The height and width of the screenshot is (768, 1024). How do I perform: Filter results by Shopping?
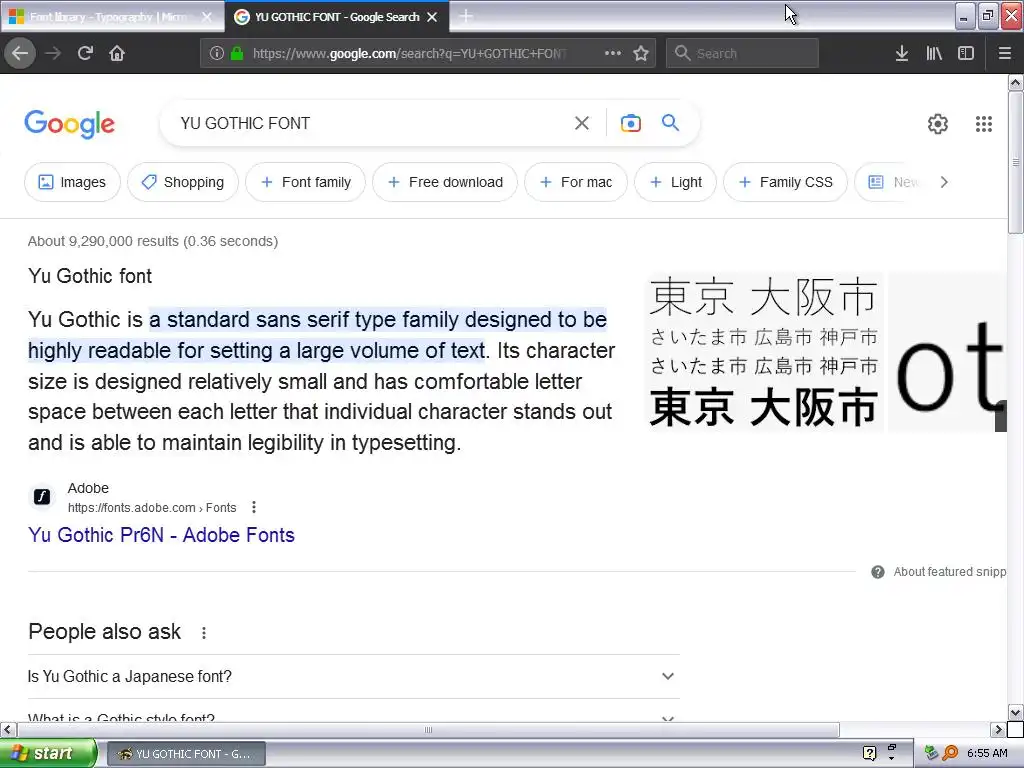tap(183, 182)
